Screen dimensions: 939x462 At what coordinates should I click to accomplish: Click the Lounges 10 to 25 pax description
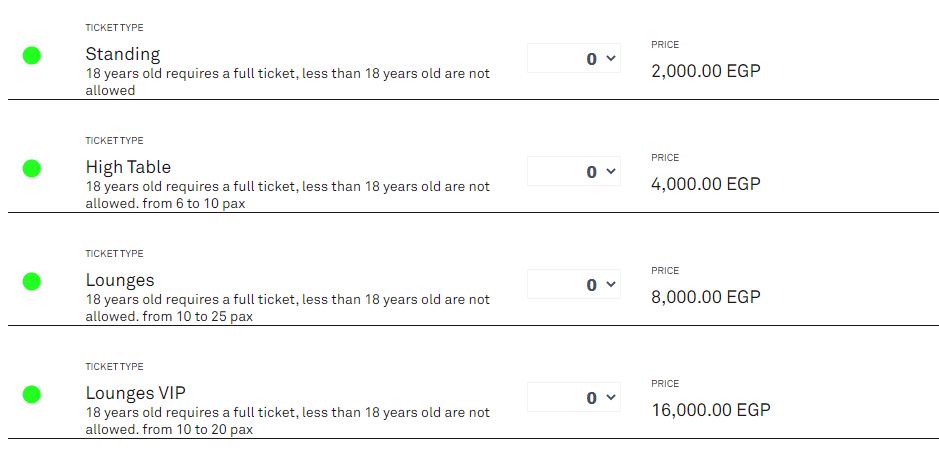coord(288,308)
